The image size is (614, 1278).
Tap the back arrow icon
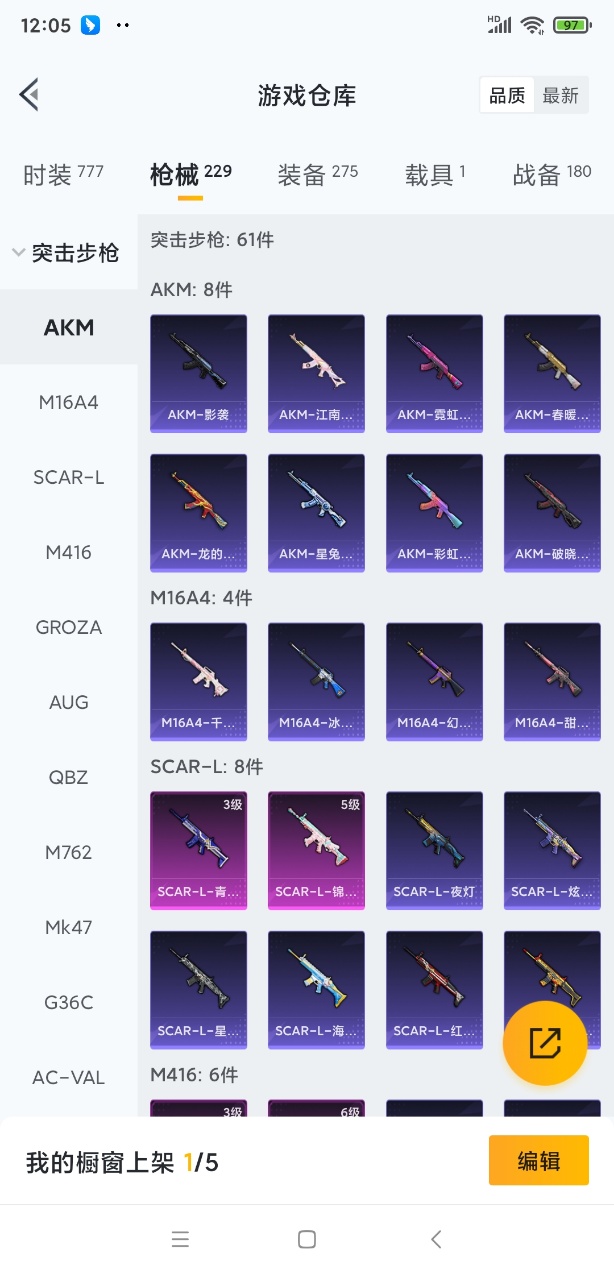[x=29, y=95]
